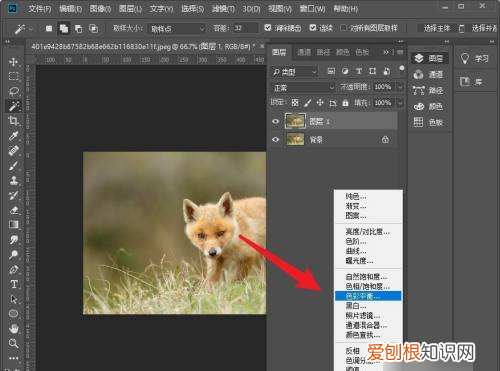The width and height of the screenshot is (500, 371).
Task: Select the Ellipse shape tool
Action: coord(13,314)
